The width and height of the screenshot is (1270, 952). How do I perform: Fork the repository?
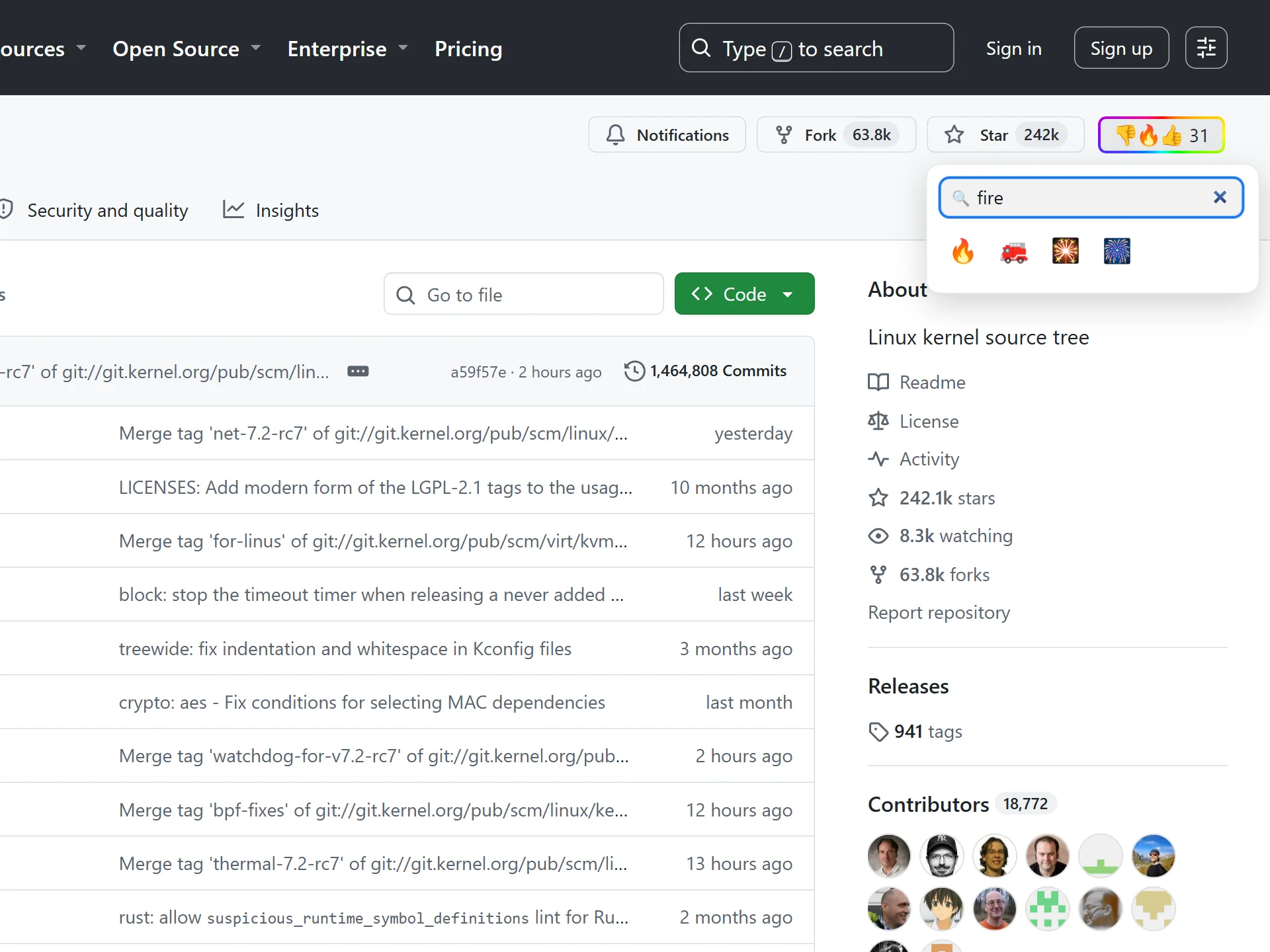click(x=836, y=135)
